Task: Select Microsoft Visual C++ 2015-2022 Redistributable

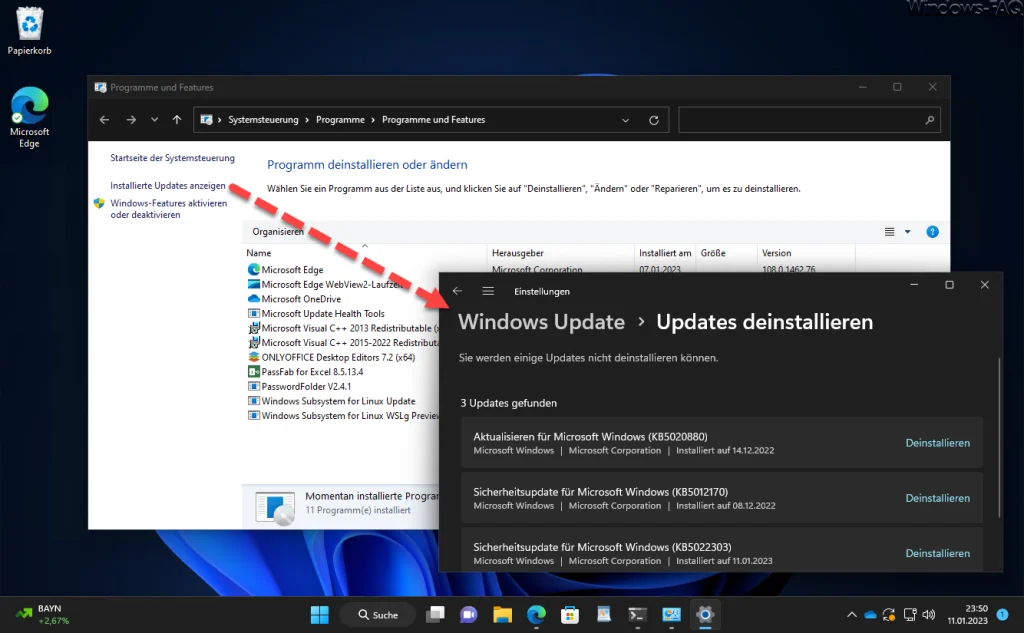Action: point(344,342)
